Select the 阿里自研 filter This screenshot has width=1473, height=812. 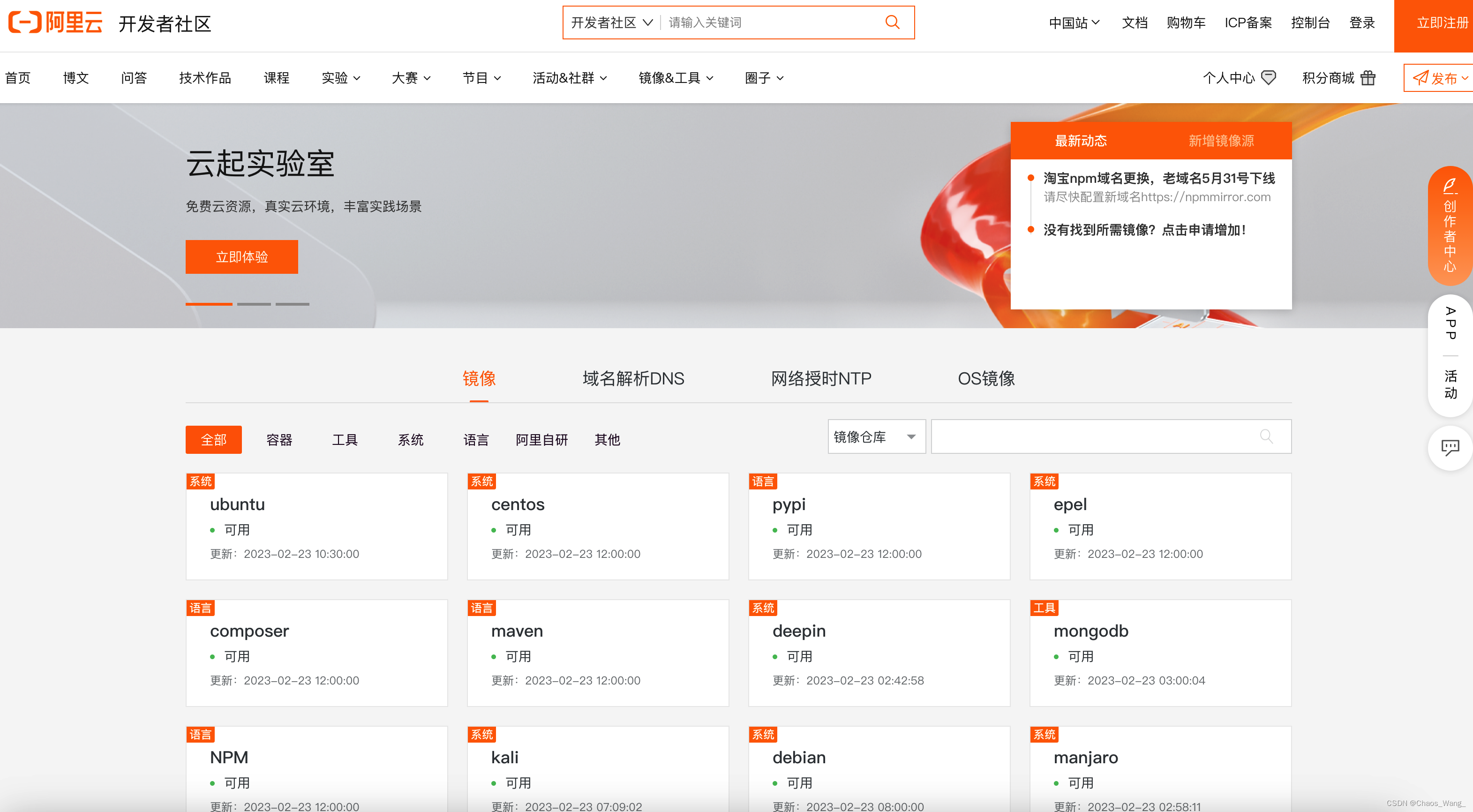541,440
